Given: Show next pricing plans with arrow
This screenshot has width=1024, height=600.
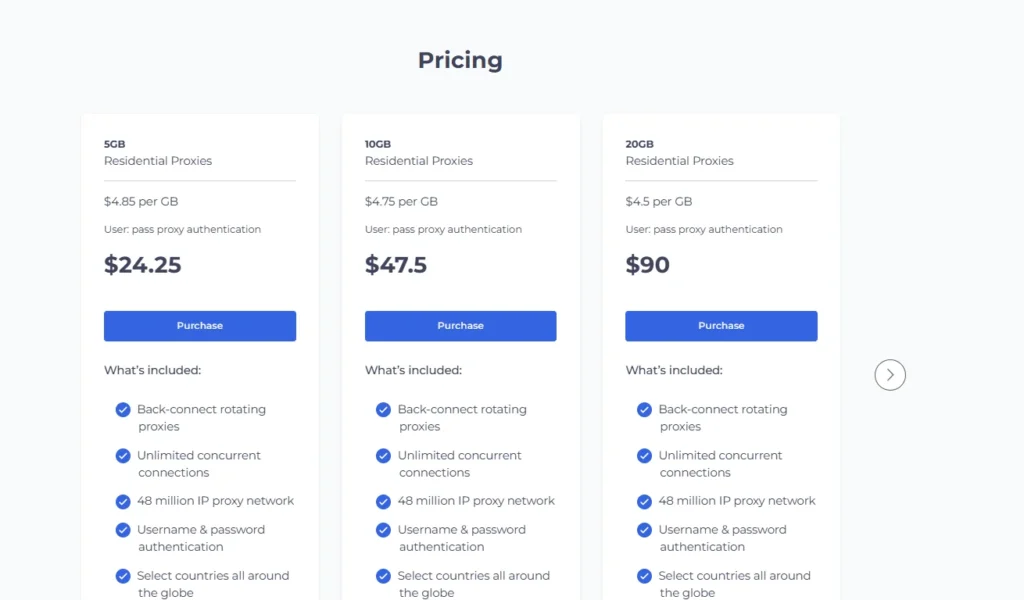Looking at the screenshot, I should tap(890, 375).
